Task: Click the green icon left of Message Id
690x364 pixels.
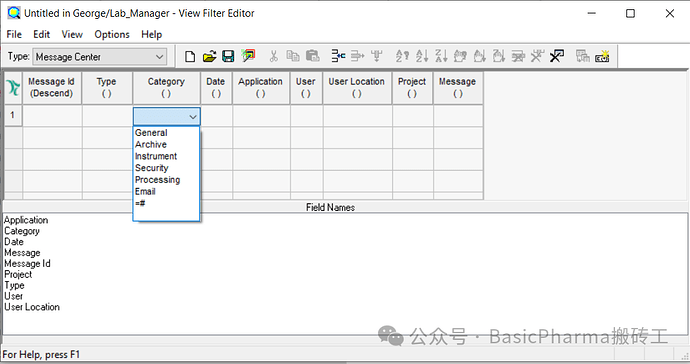Action: click(x=13, y=88)
